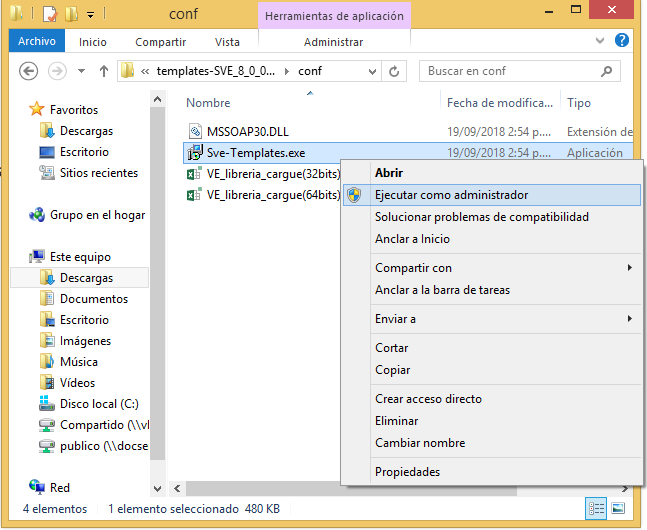647x530 pixels.
Task: Click the search magnifier icon
Action: coord(606,71)
